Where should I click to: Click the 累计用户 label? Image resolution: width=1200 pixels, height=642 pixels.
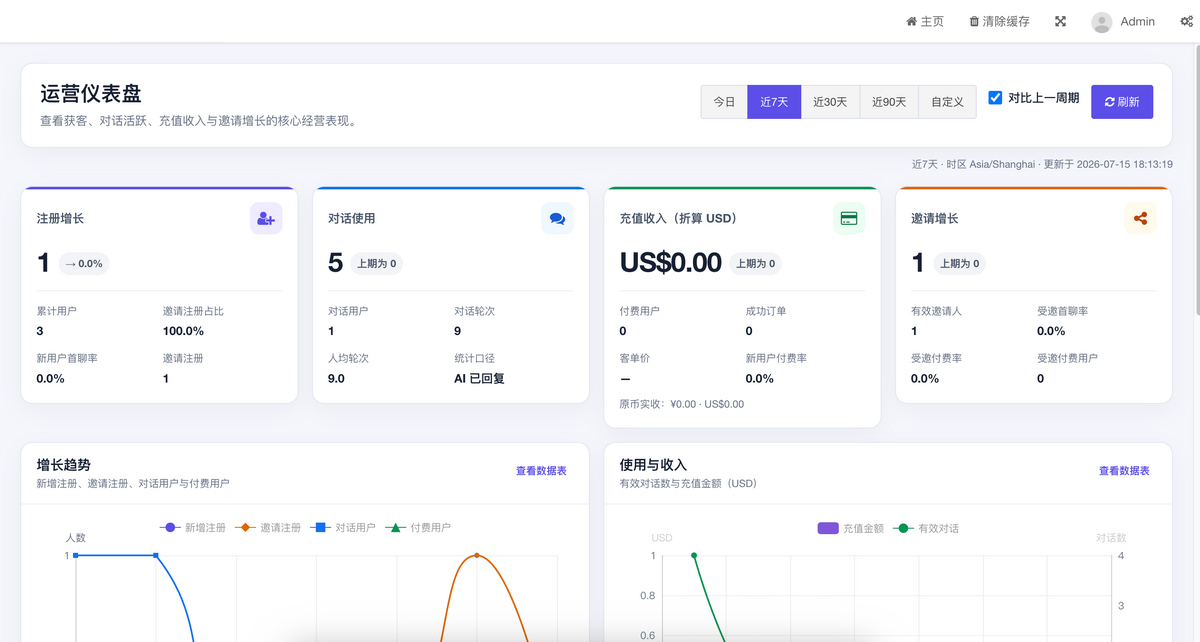coord(57,311)
